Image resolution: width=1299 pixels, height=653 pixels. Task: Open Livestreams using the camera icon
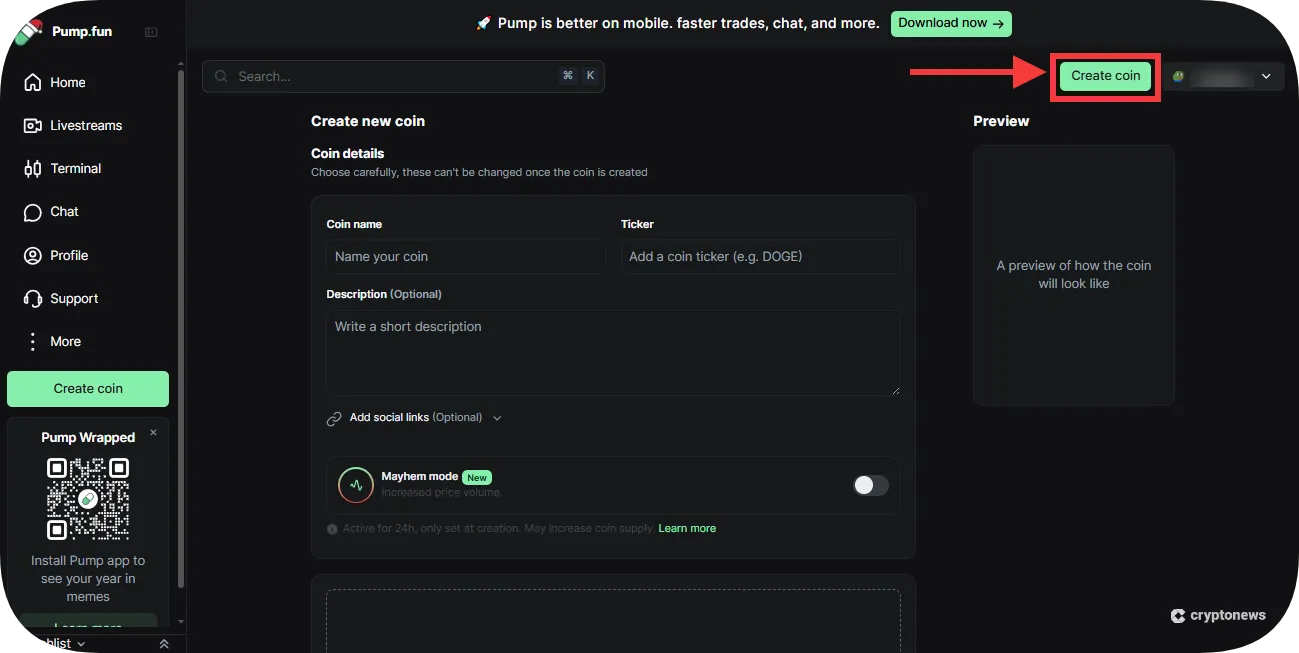tap(33, 125)
